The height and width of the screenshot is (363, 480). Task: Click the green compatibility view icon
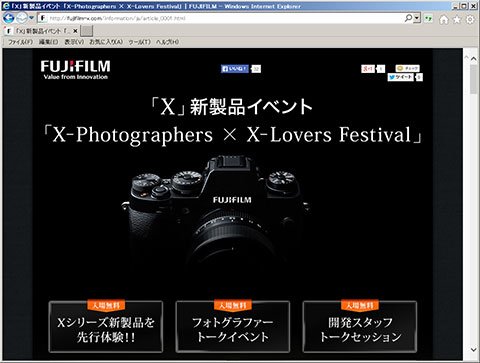[x=428, y=18]
